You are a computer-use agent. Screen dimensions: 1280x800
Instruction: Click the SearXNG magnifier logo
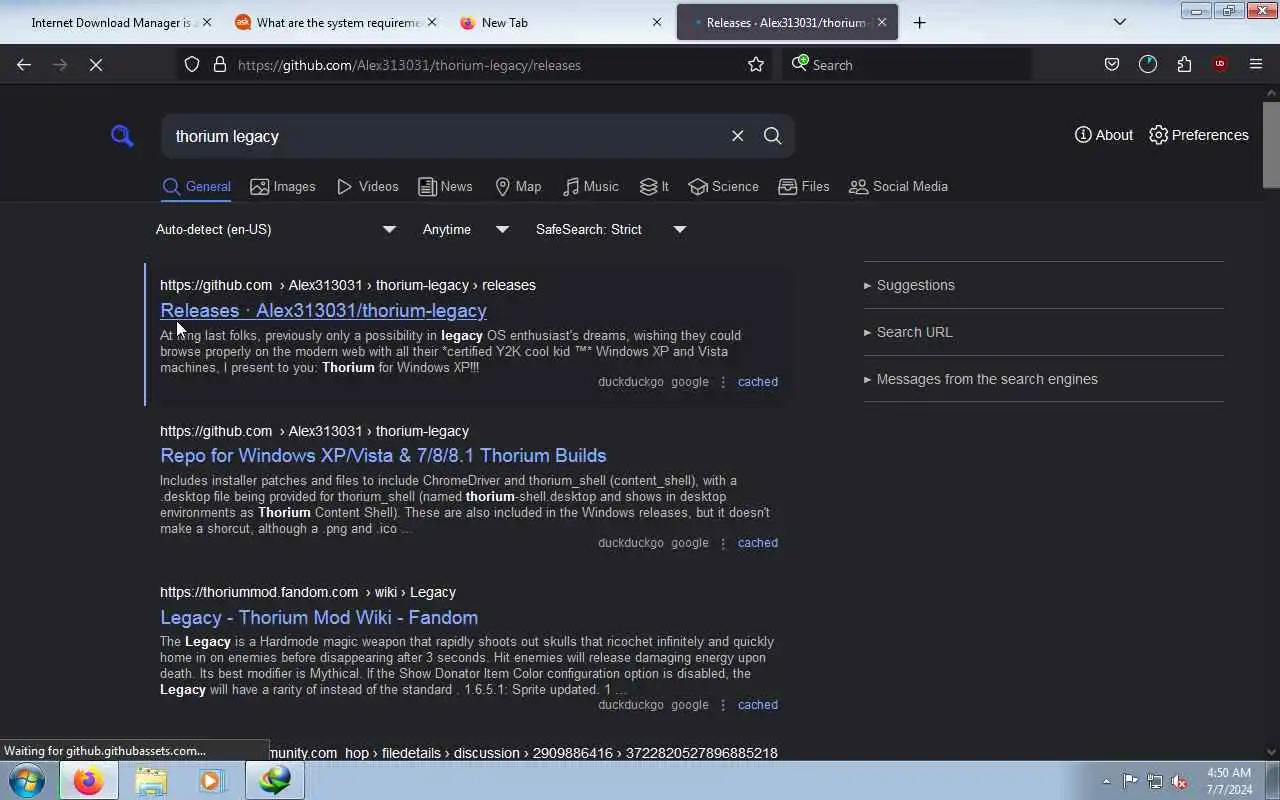tap(122, 136)
